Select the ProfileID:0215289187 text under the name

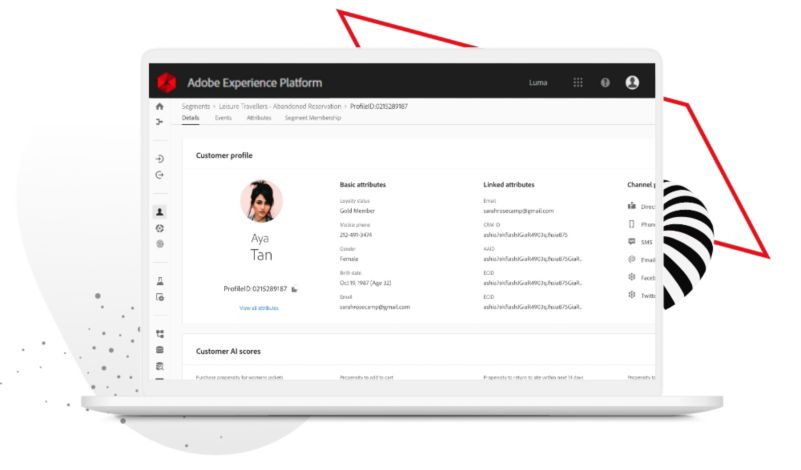click(x=255, y=289)
